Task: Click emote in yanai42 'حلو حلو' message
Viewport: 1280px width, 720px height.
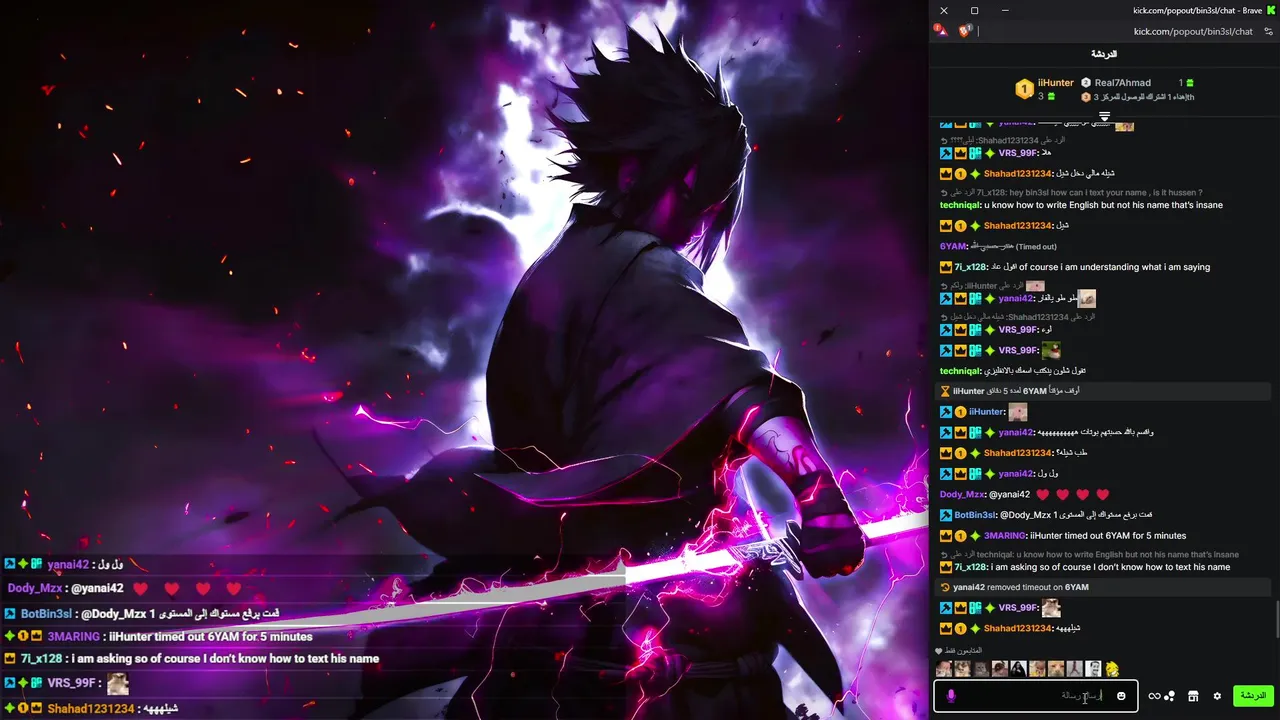Action: coord(1086,299)
